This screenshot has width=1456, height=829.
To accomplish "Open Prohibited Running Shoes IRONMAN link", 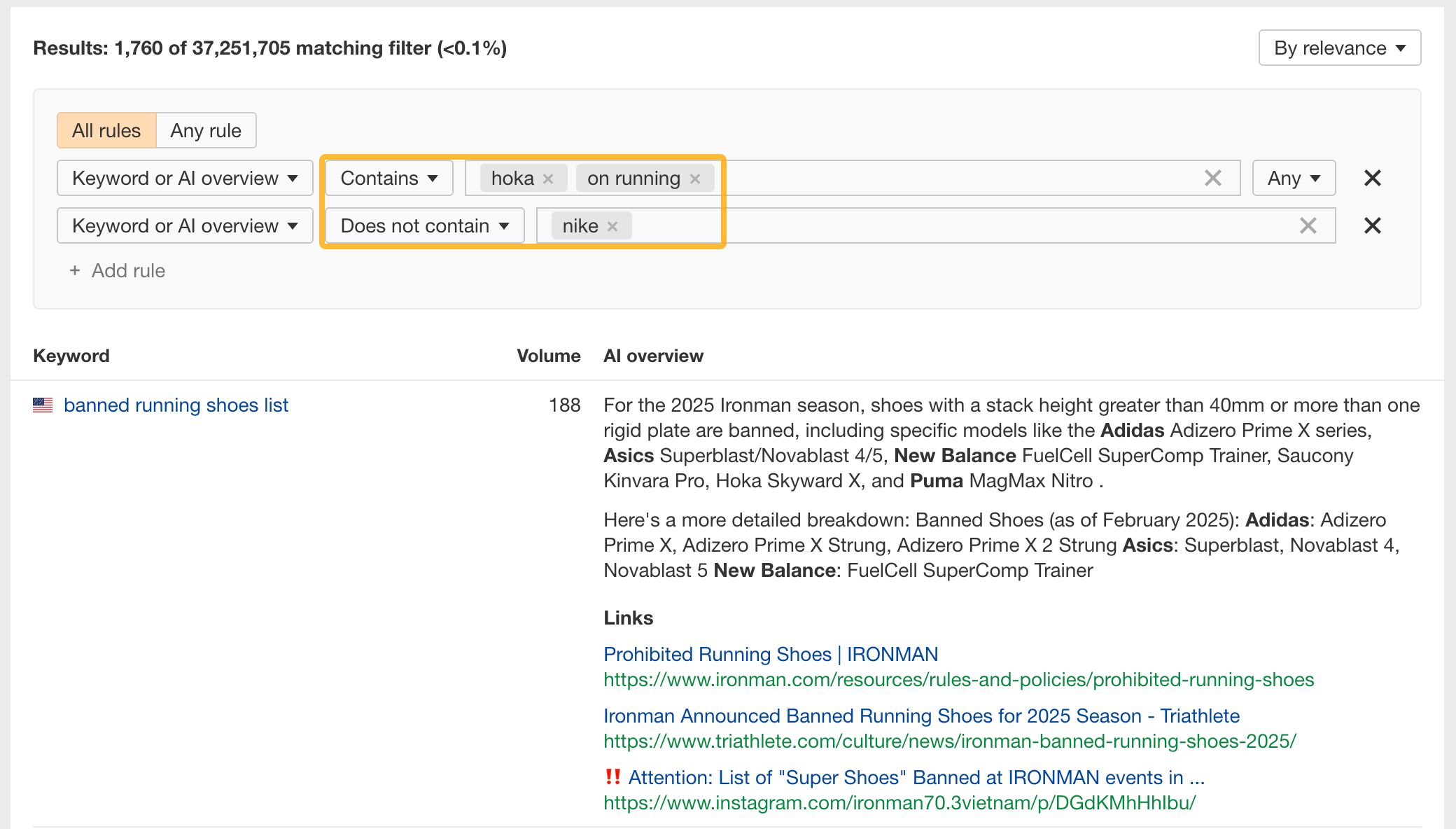I will [x=770, y=654].
